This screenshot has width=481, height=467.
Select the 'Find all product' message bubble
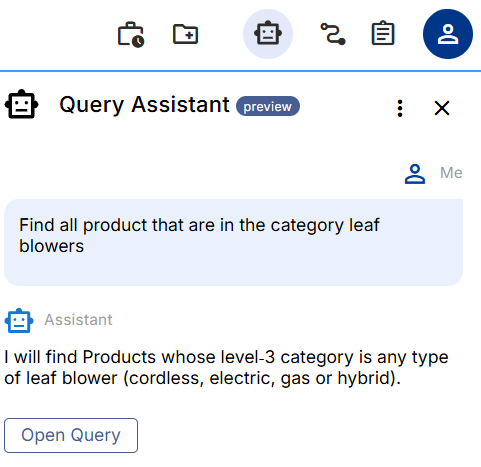(233, 242)
